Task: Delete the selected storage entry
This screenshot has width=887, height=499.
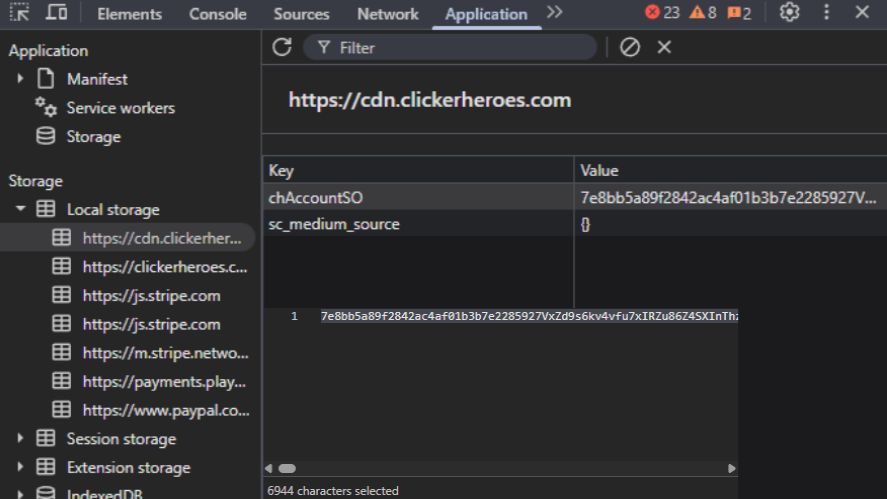Action: 664,47
